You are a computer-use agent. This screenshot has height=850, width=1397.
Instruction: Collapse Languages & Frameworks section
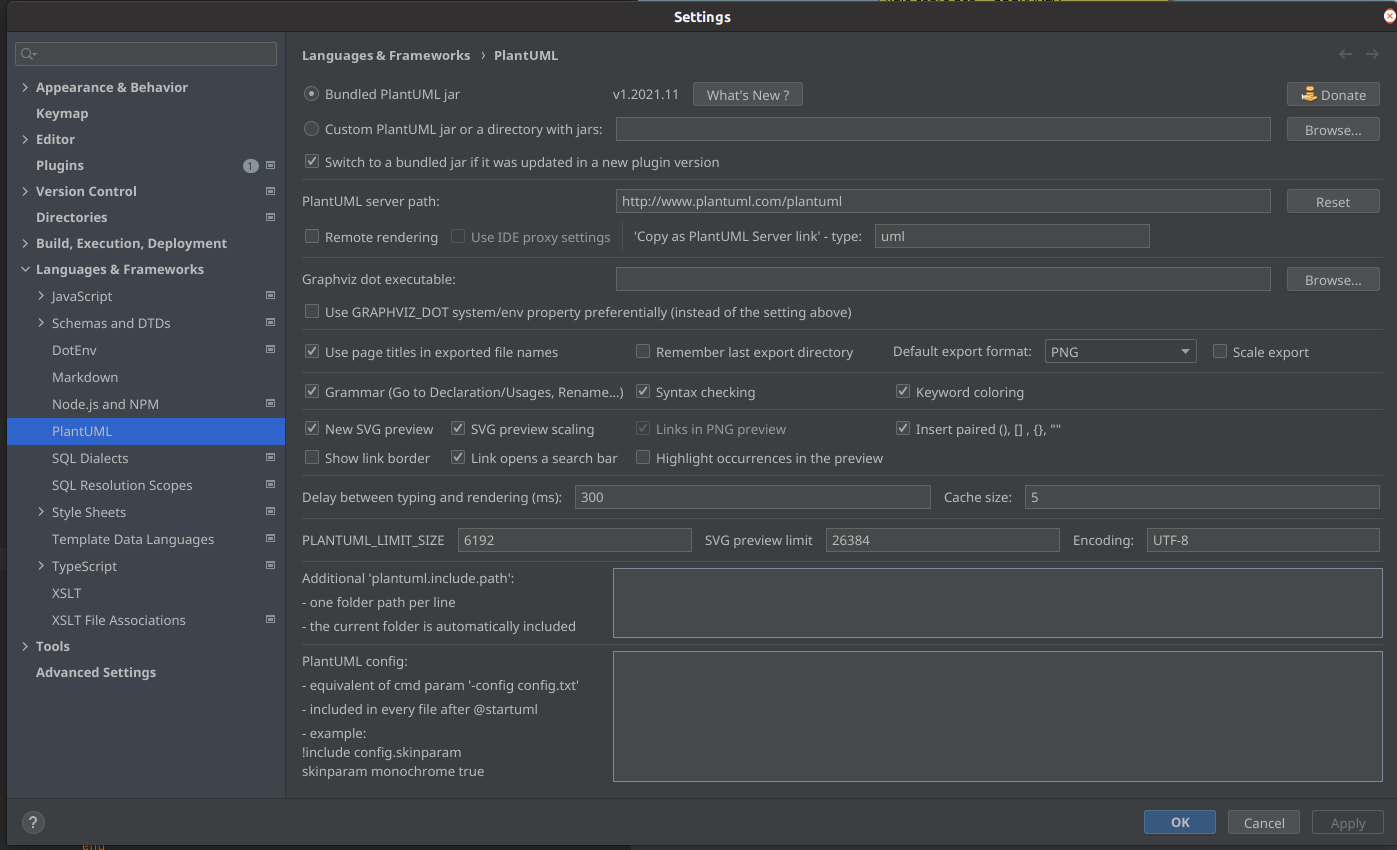(25, 269)
